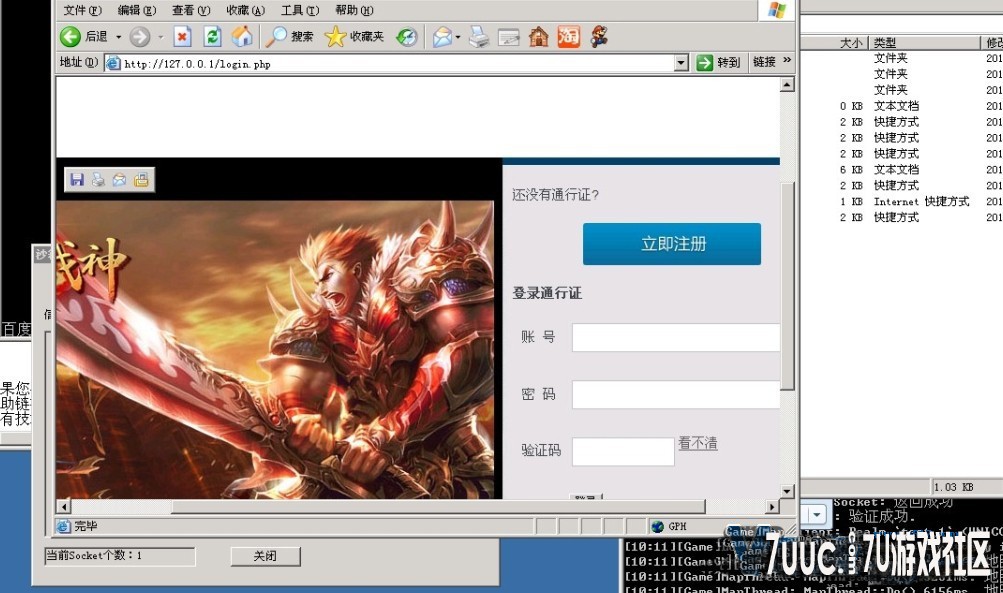
Task: Click the Mail envelope toolbar icon
Action: click(x=442, y=36)
